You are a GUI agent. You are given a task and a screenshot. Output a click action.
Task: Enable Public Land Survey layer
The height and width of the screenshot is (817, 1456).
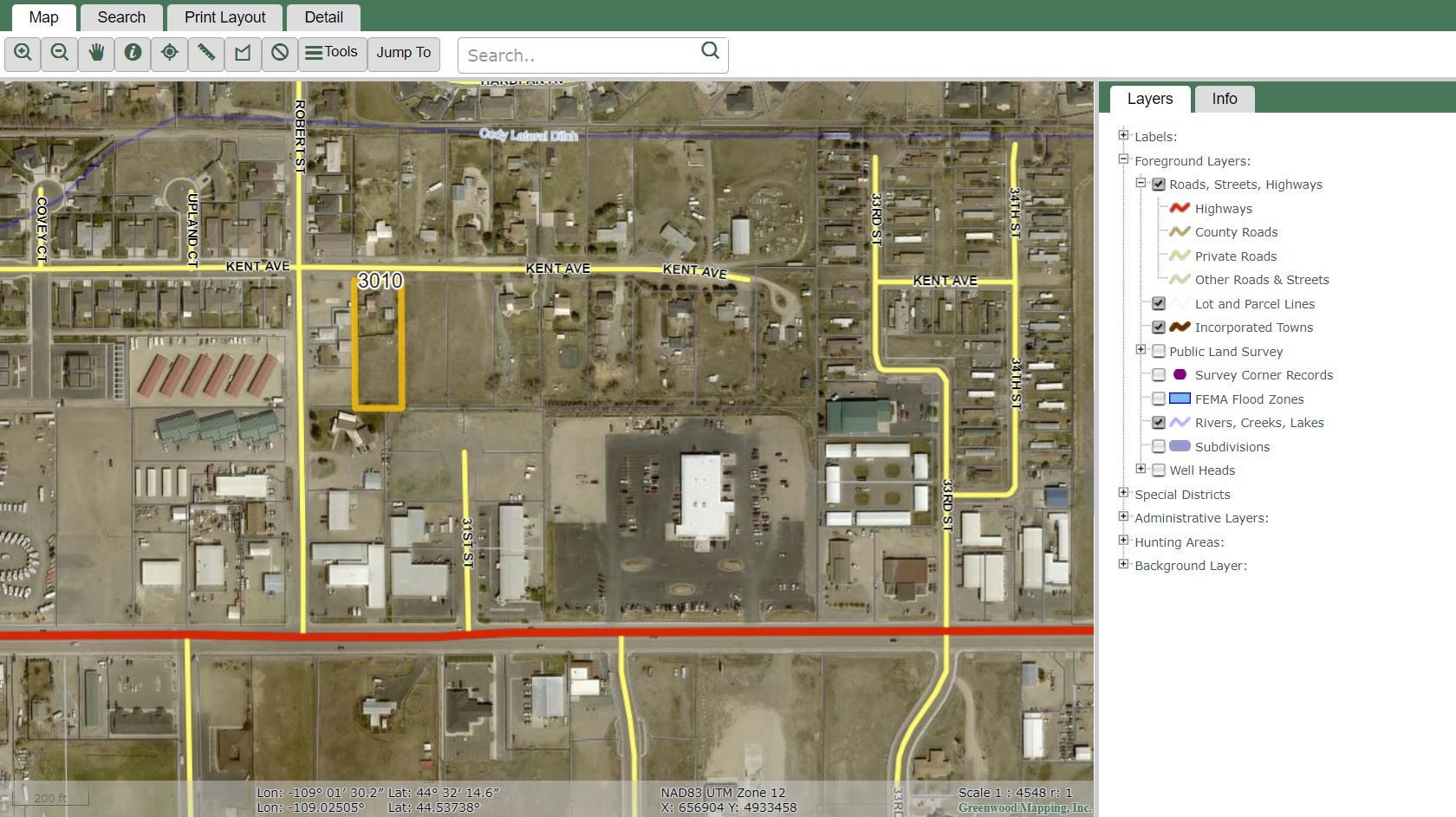pos(1159,351)
